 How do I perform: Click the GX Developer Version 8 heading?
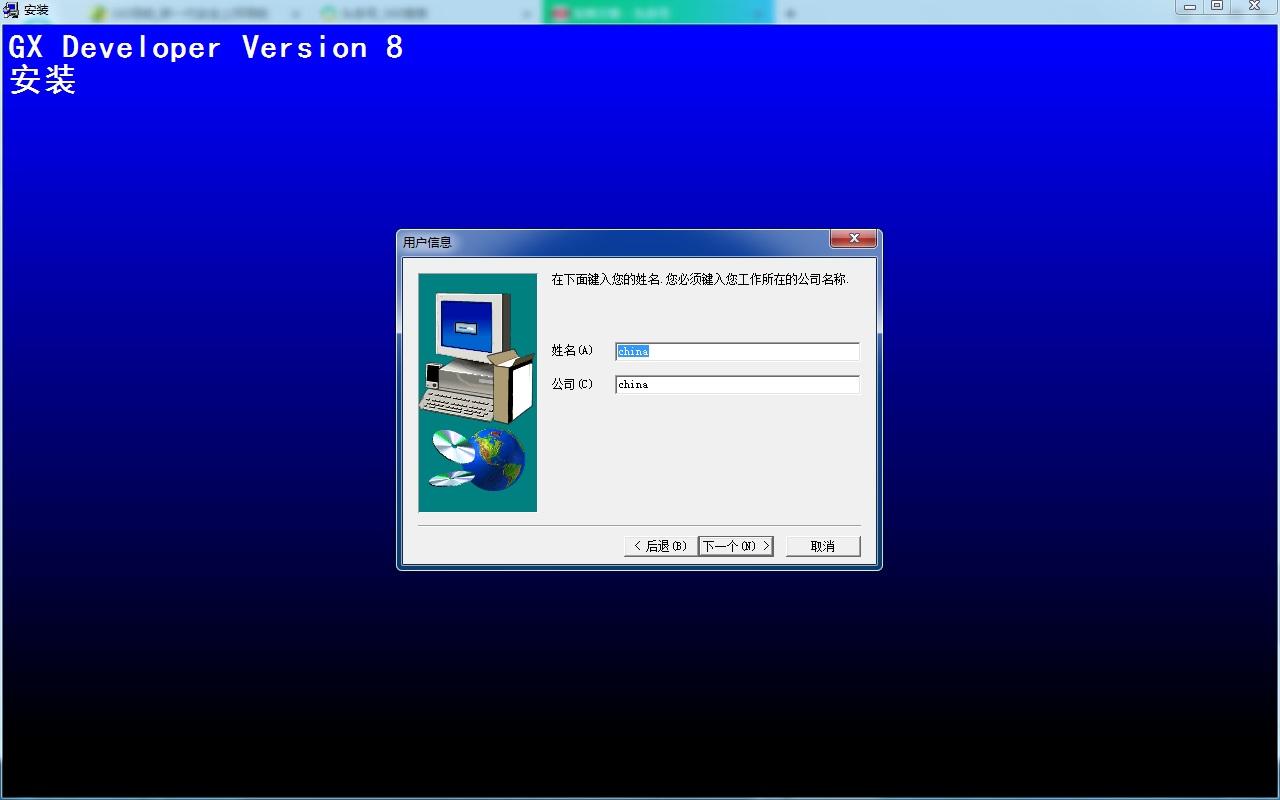(x=205, y=48)
